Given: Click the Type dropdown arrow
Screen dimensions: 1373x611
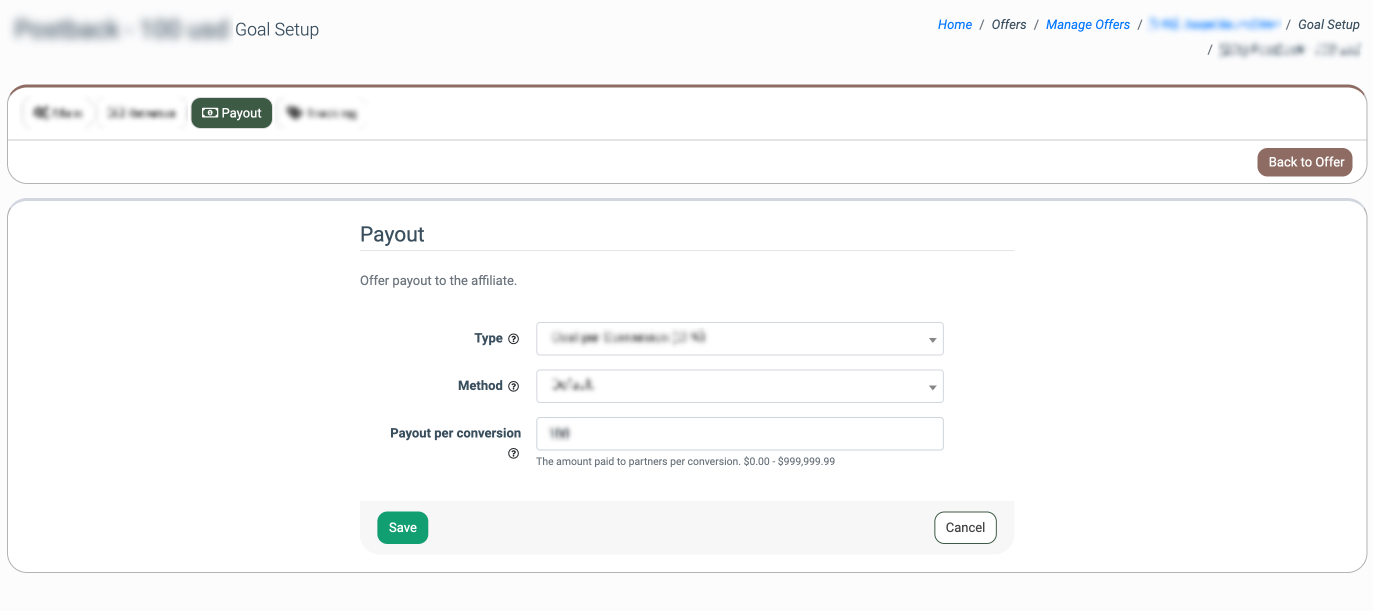Looking at the screenshot, I should 932,340.
